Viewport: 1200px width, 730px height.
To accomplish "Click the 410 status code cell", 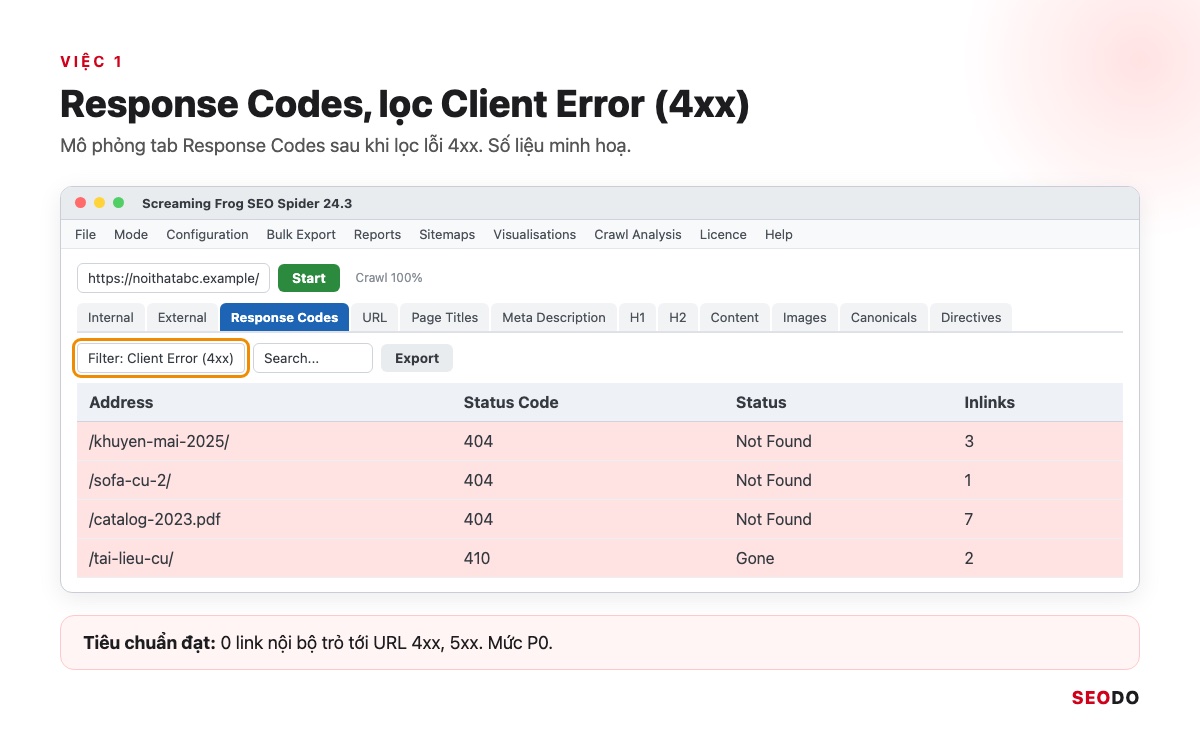I will (477, 558).
